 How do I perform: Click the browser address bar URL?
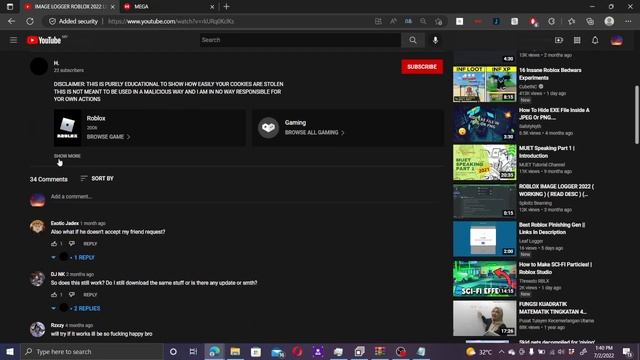171,21
